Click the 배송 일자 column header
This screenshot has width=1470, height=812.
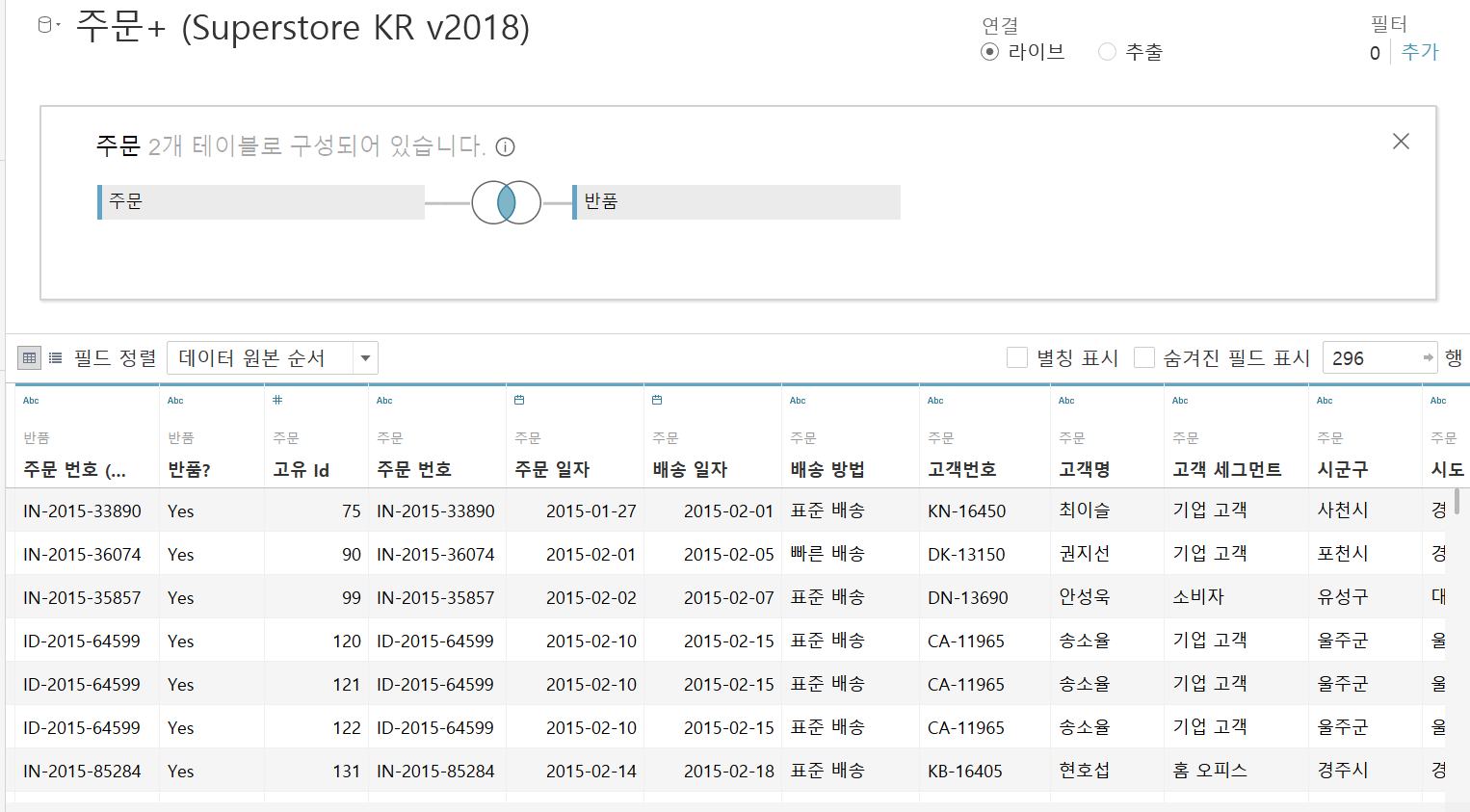(x=690, y=470)
